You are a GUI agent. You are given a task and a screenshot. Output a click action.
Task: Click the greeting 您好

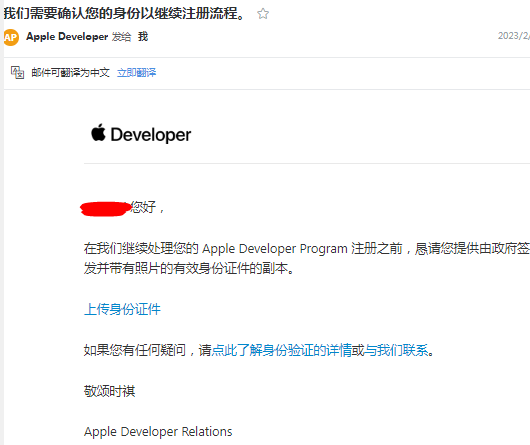point(143,207)
